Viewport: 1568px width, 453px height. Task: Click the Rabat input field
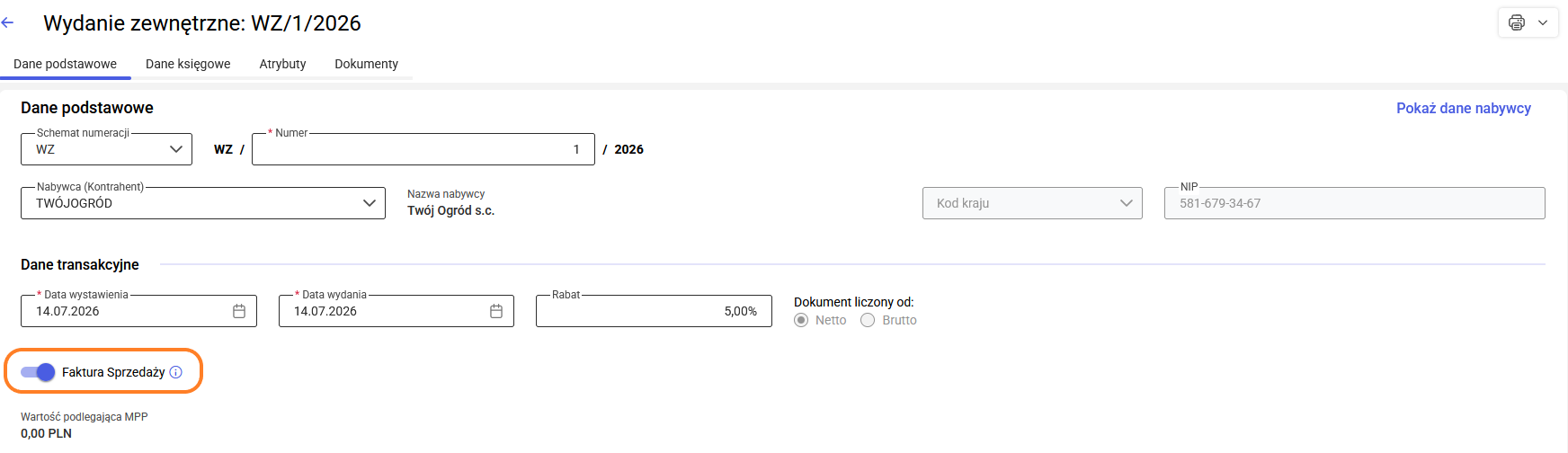654,311
